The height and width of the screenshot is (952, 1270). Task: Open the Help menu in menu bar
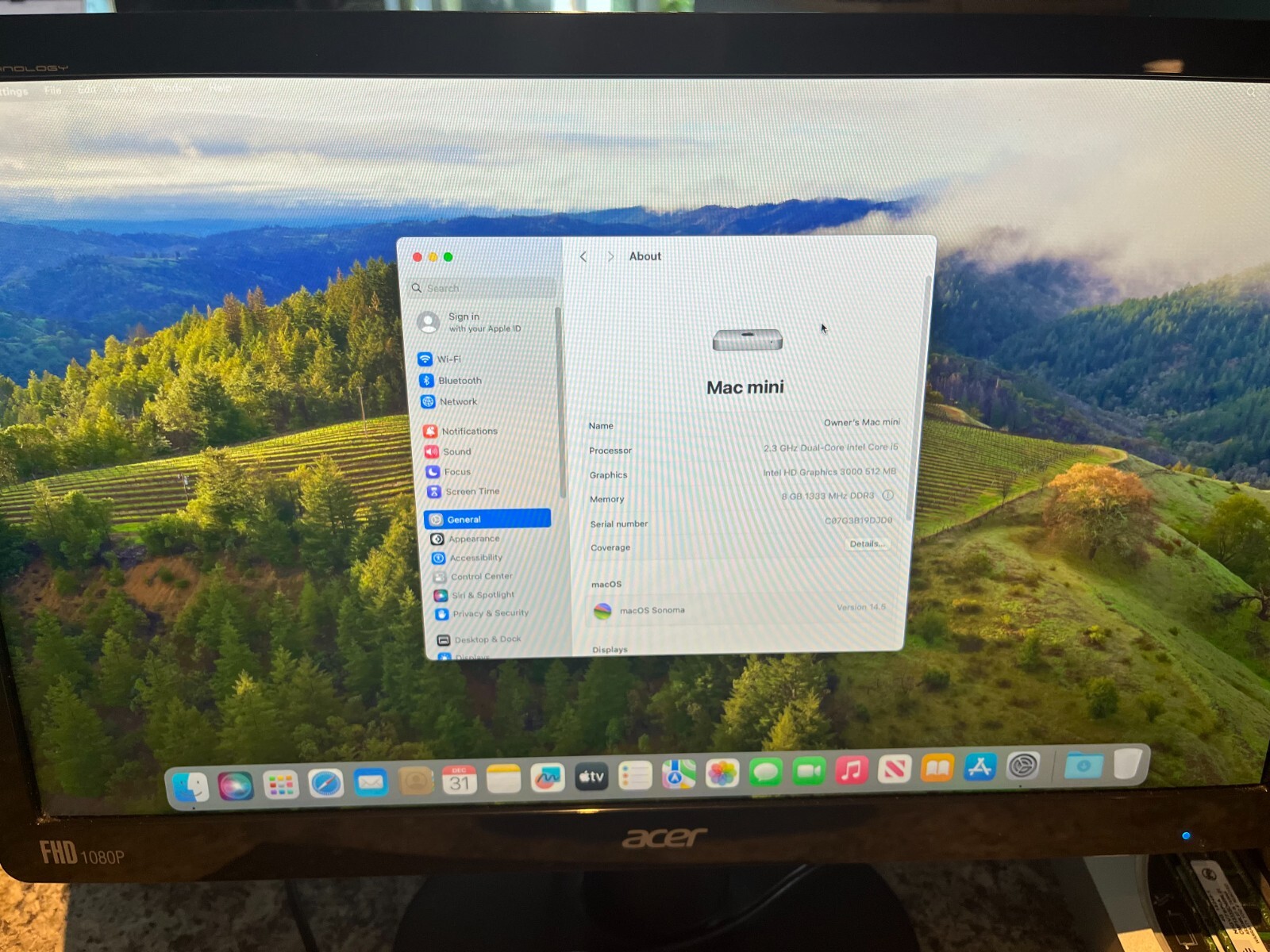pyautogui.click(x=221, y=87)
